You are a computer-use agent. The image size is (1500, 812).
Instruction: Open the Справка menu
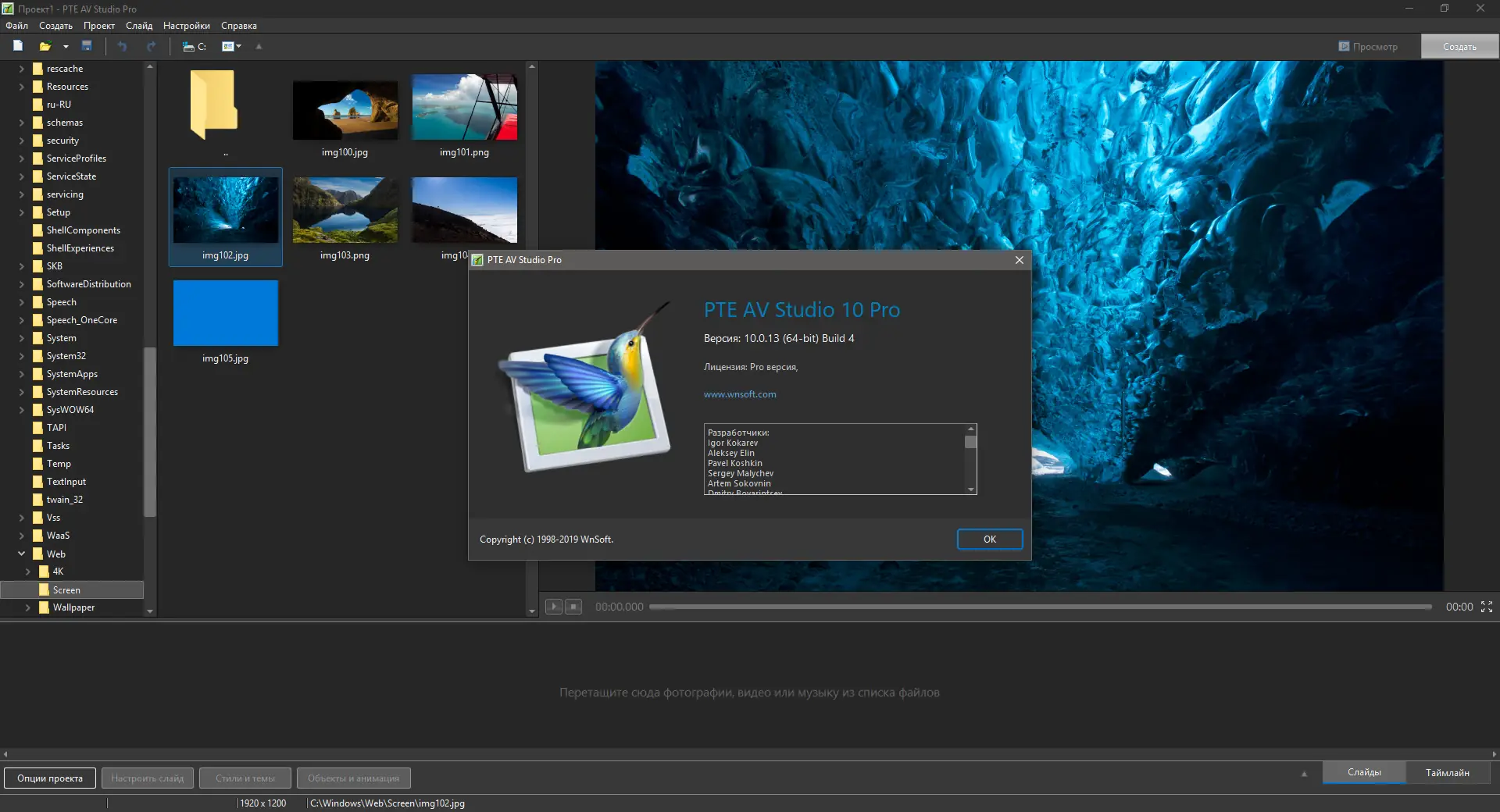point(239,26)
